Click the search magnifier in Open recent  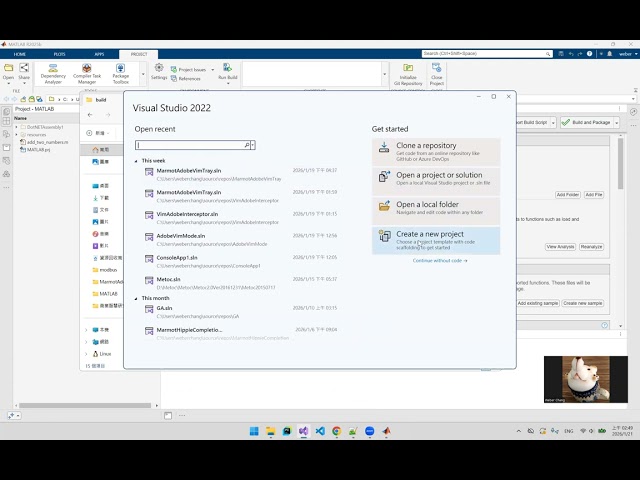(247, 145)
